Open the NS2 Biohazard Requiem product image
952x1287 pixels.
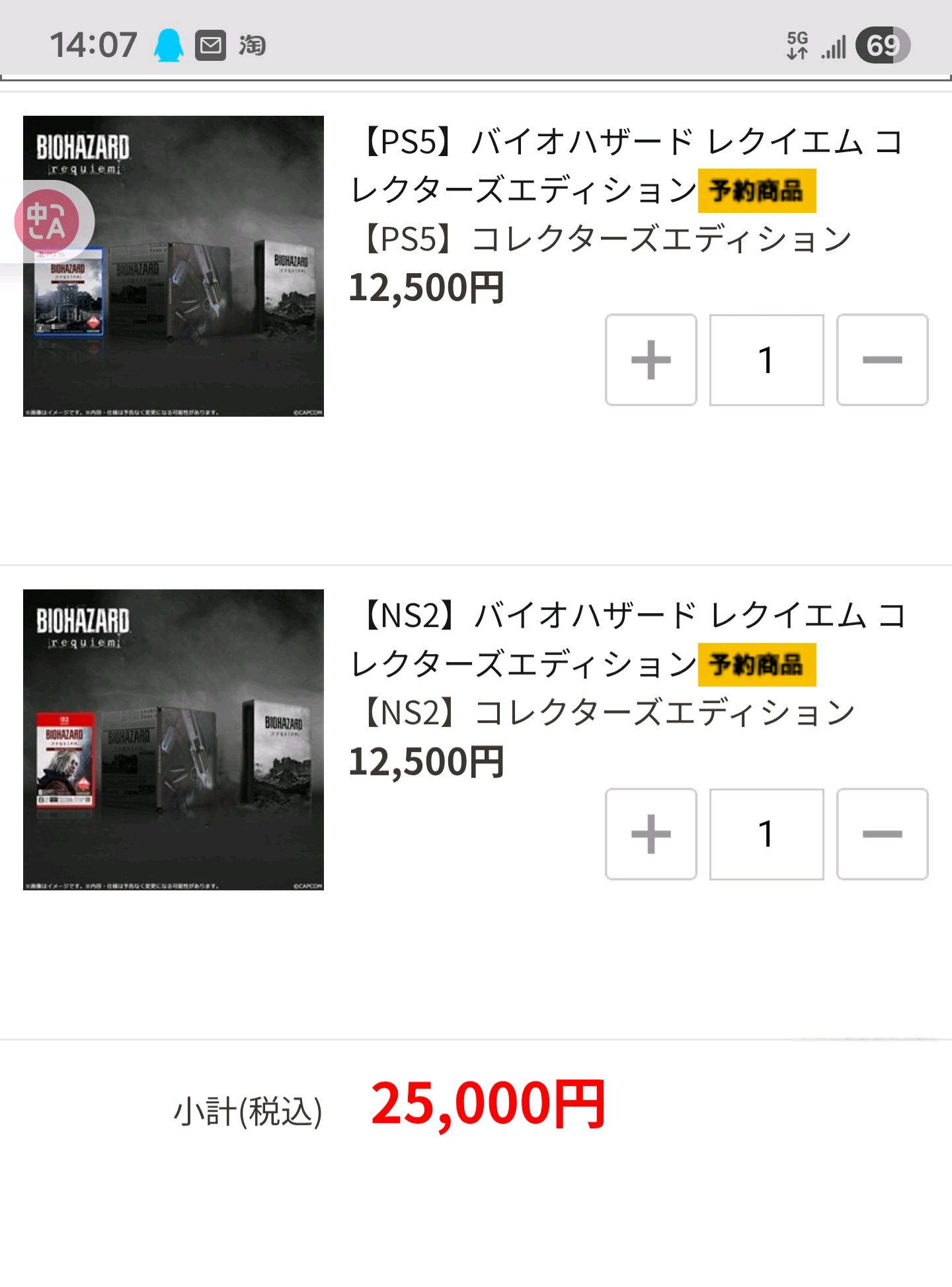point(173,739)
